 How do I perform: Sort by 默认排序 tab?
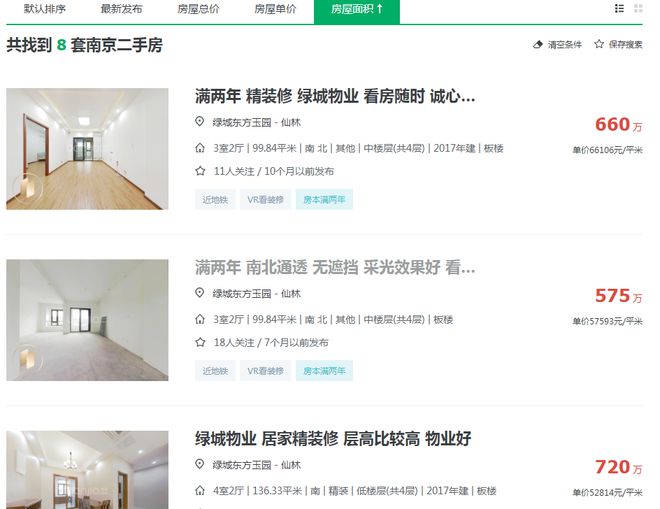coord(45,9)
